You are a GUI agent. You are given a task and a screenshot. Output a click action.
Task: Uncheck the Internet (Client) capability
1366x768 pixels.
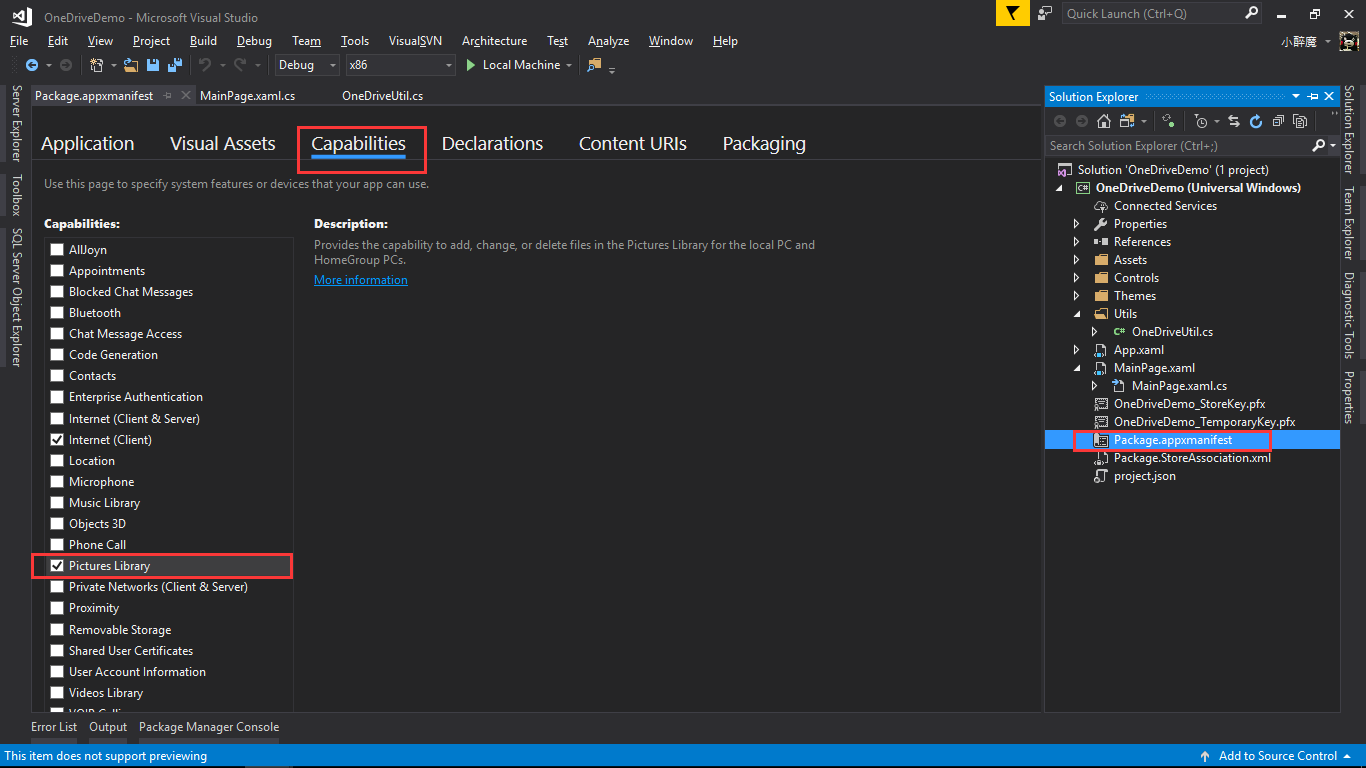pyautogui.click(x=57, y=440)
